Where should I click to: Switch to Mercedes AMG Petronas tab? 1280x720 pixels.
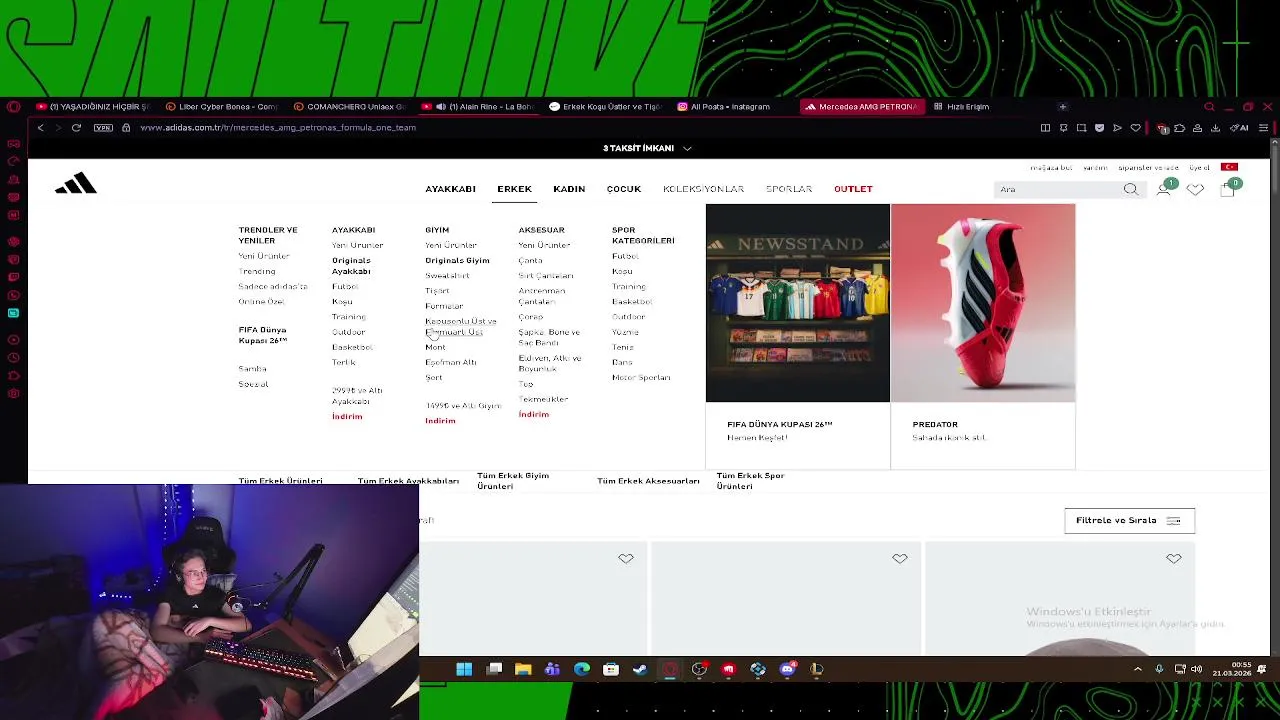coord(861,106)
